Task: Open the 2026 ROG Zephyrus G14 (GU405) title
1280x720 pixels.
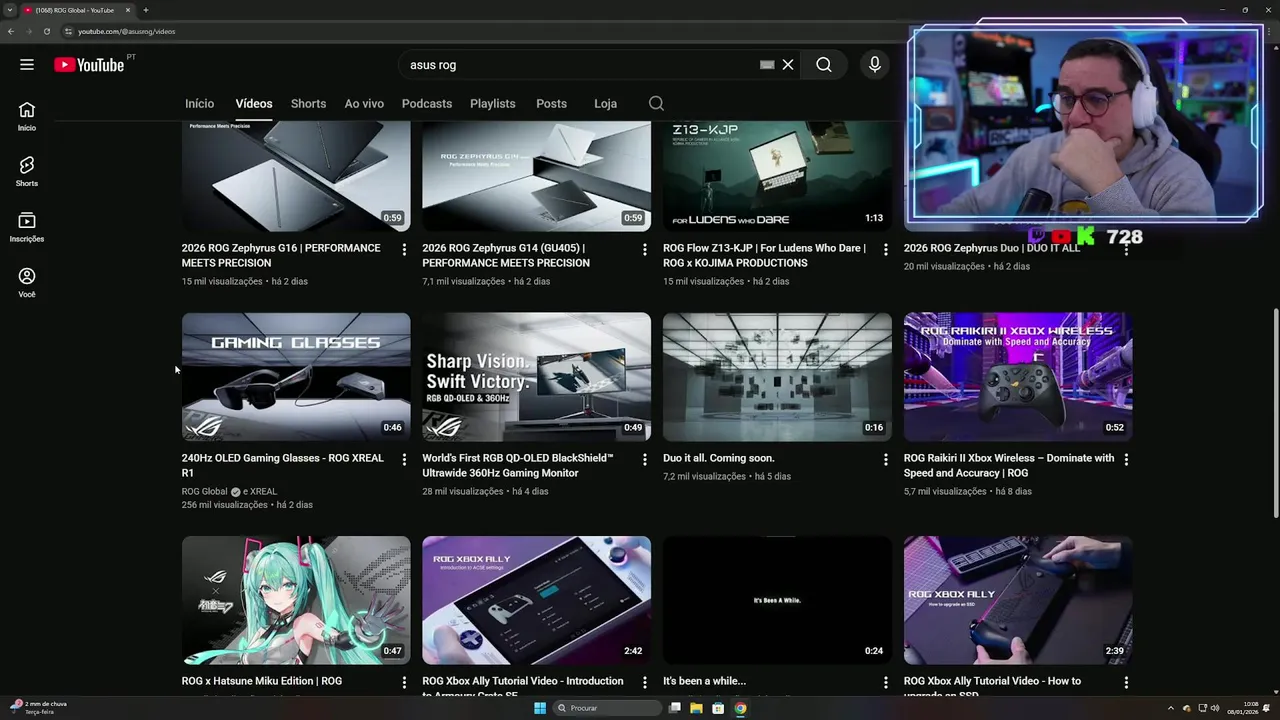Action: 506,255
